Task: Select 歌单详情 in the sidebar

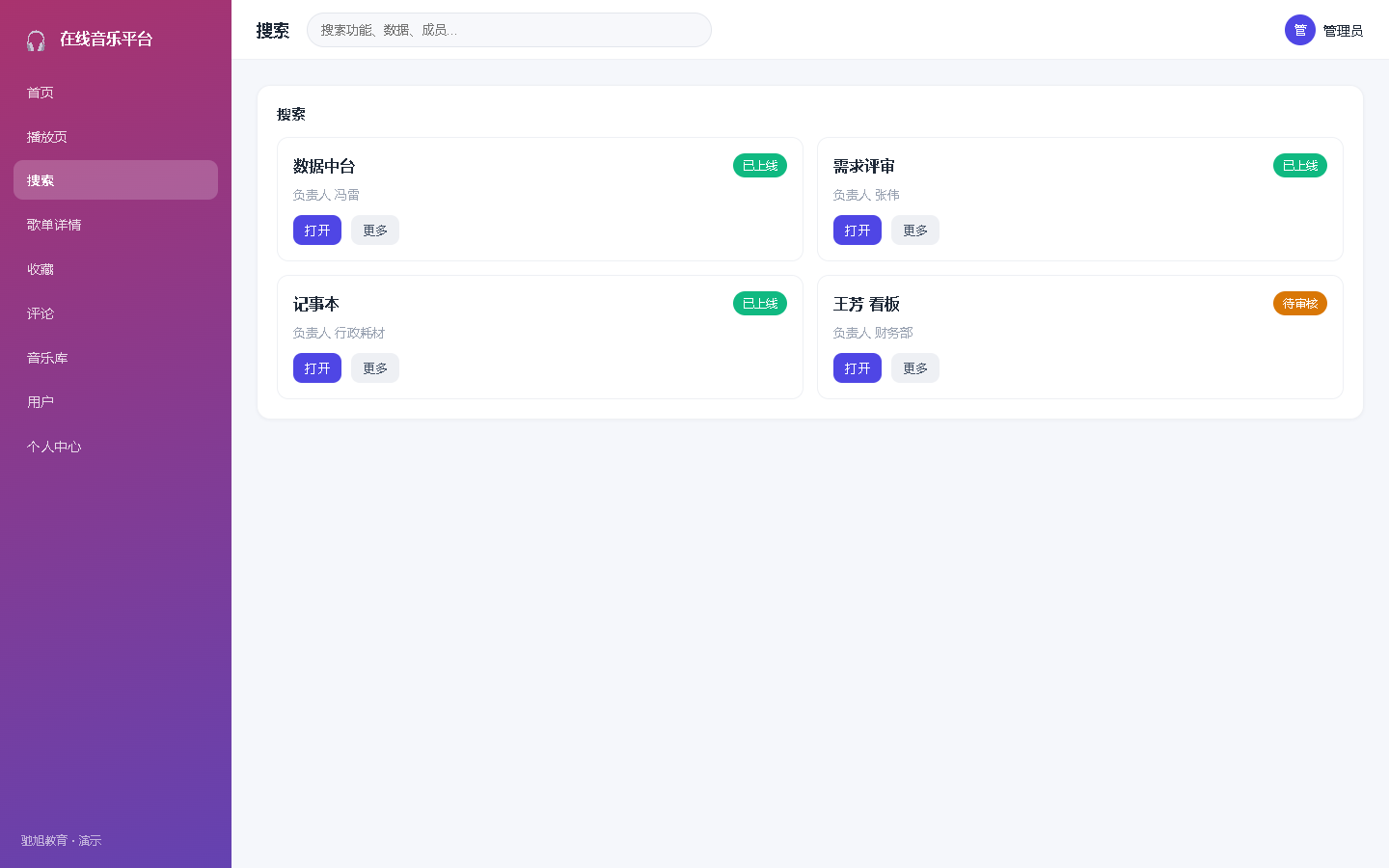Action: [x=116, y=225]
